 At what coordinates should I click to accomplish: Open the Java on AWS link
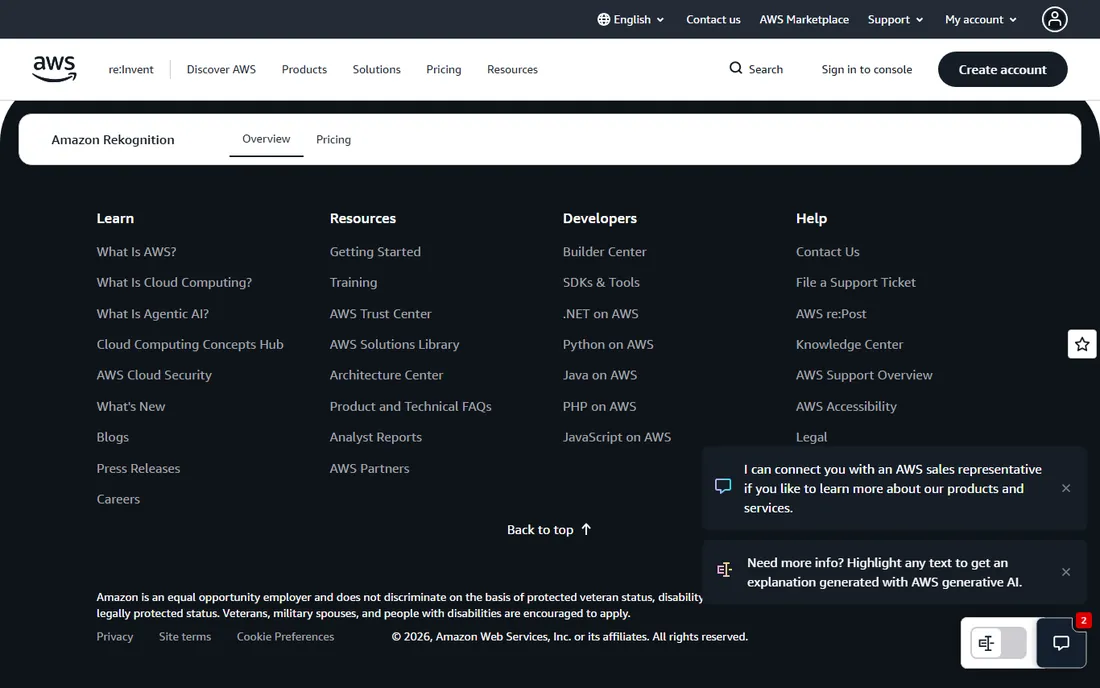pos(599,375)
